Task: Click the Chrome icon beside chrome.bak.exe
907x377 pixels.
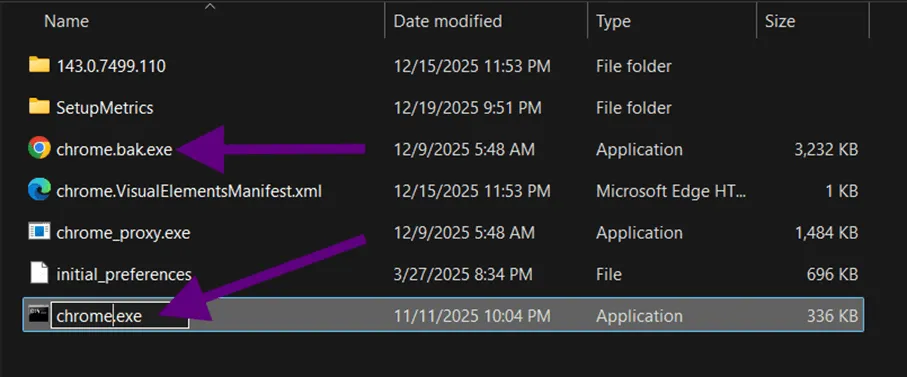Action: pyautogui.click(x=39, y=149)
